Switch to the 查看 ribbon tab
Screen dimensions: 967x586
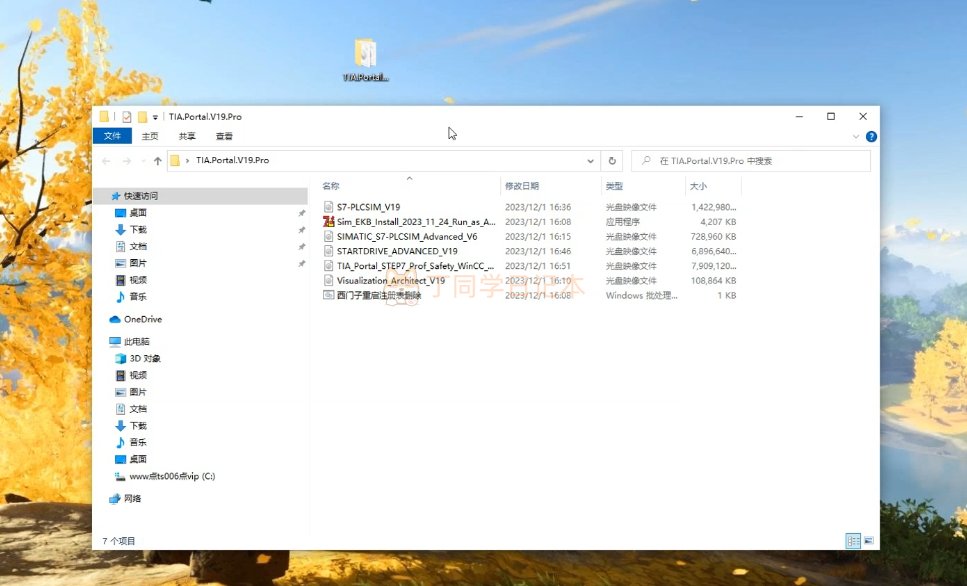click(224, 136)
